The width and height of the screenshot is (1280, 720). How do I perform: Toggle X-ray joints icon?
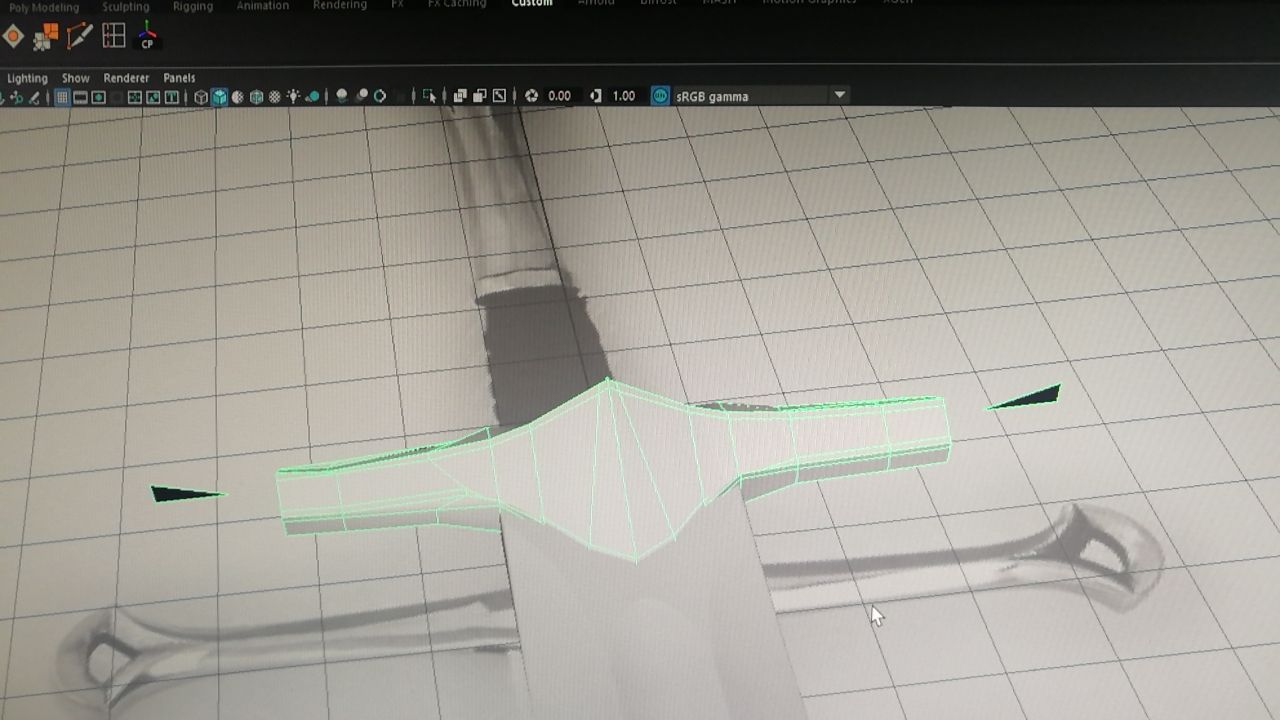pos(498,97)
